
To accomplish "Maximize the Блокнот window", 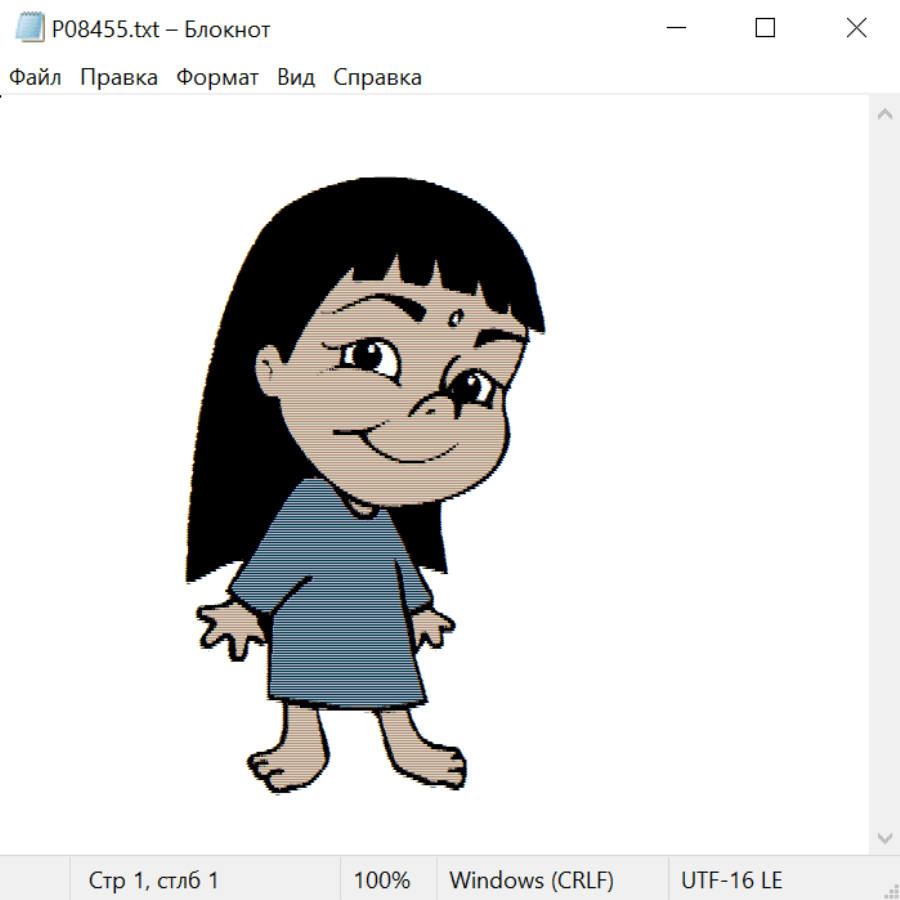I will (x=765, y=29).
